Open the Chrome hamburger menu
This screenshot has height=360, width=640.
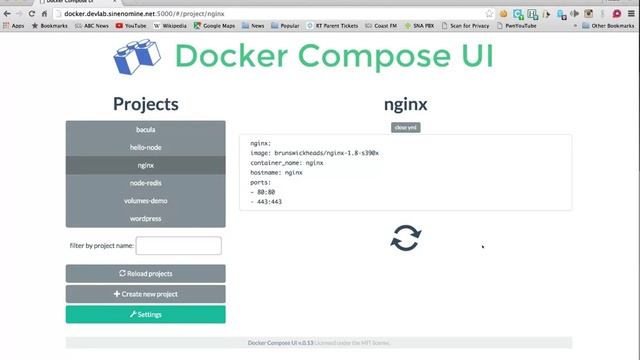(x=631, y=13)
